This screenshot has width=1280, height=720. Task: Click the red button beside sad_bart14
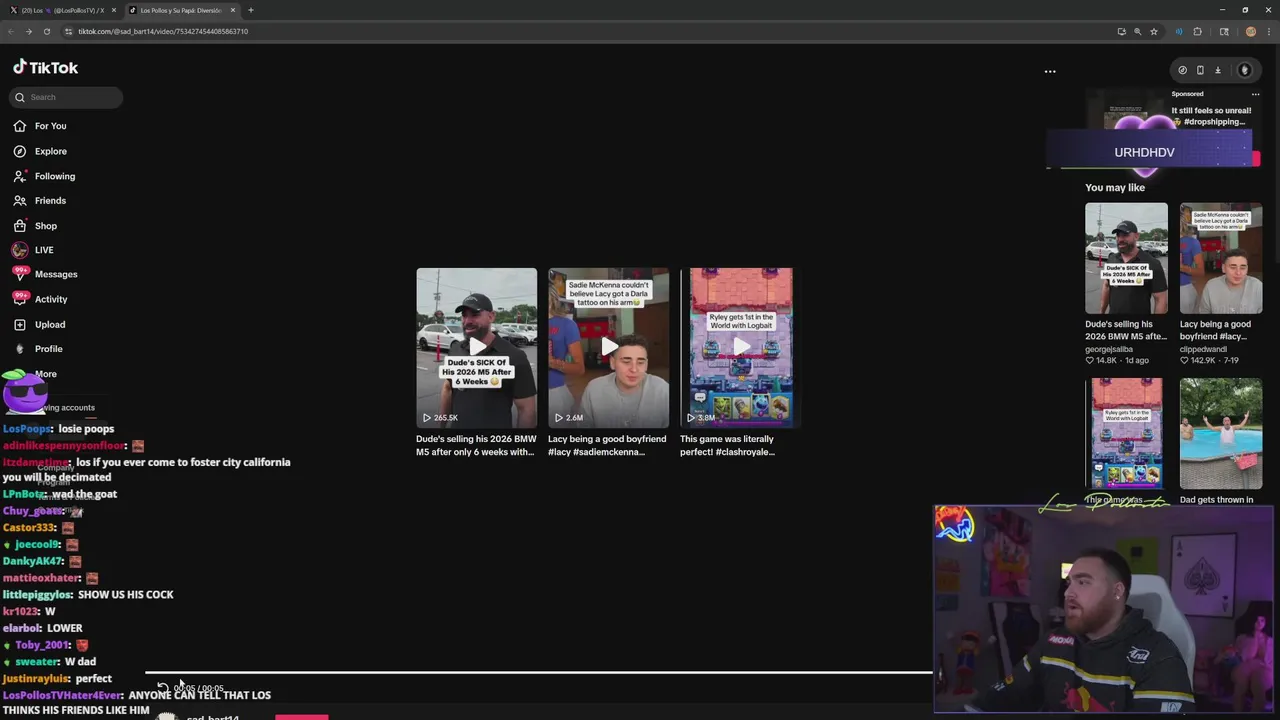301,717
